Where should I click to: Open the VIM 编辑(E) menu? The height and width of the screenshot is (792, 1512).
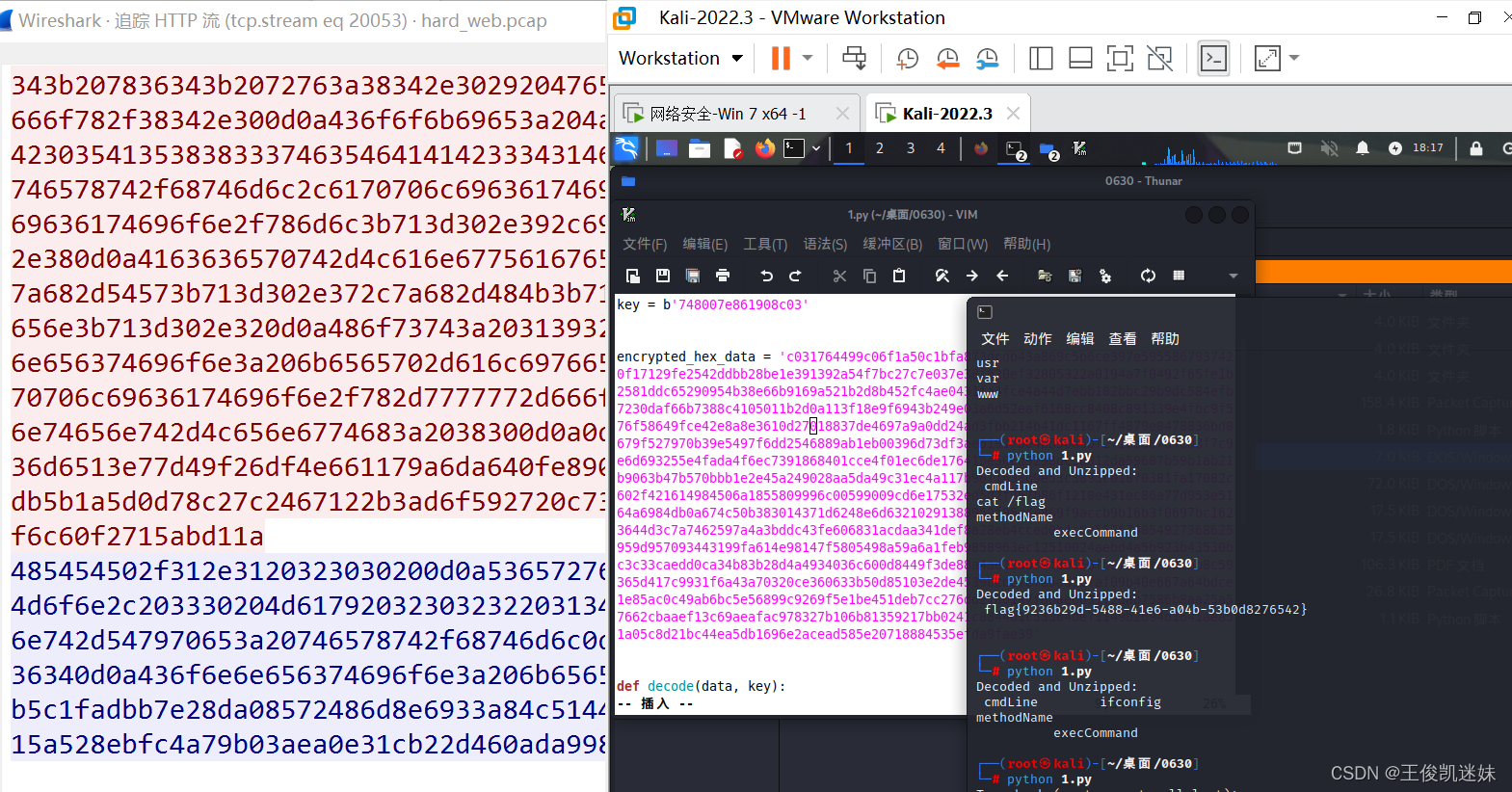(705, 245)
